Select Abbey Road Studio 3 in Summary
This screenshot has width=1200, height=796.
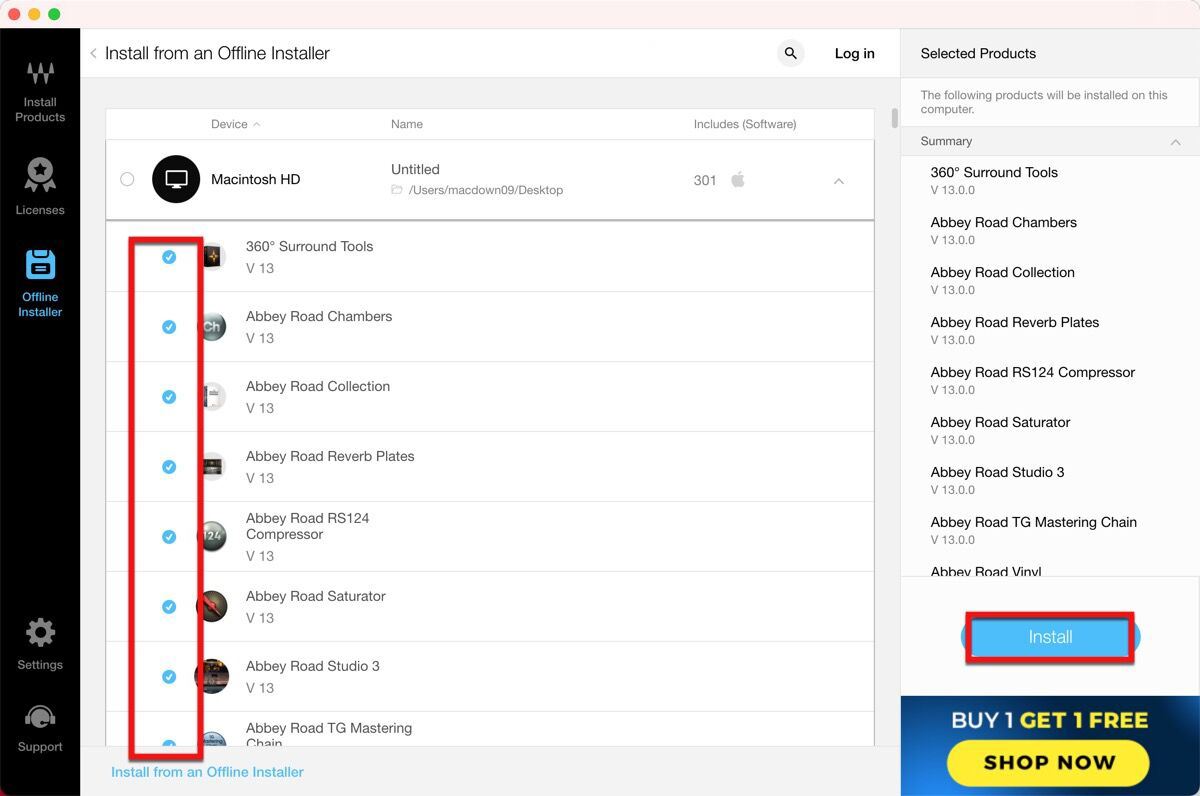[x=998, y=473]
